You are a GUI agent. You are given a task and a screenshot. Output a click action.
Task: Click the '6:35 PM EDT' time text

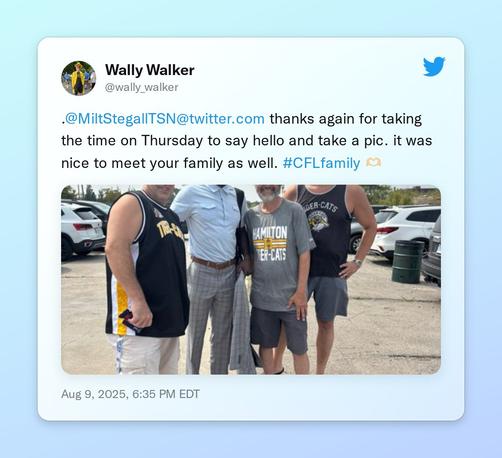coord(166,394)
